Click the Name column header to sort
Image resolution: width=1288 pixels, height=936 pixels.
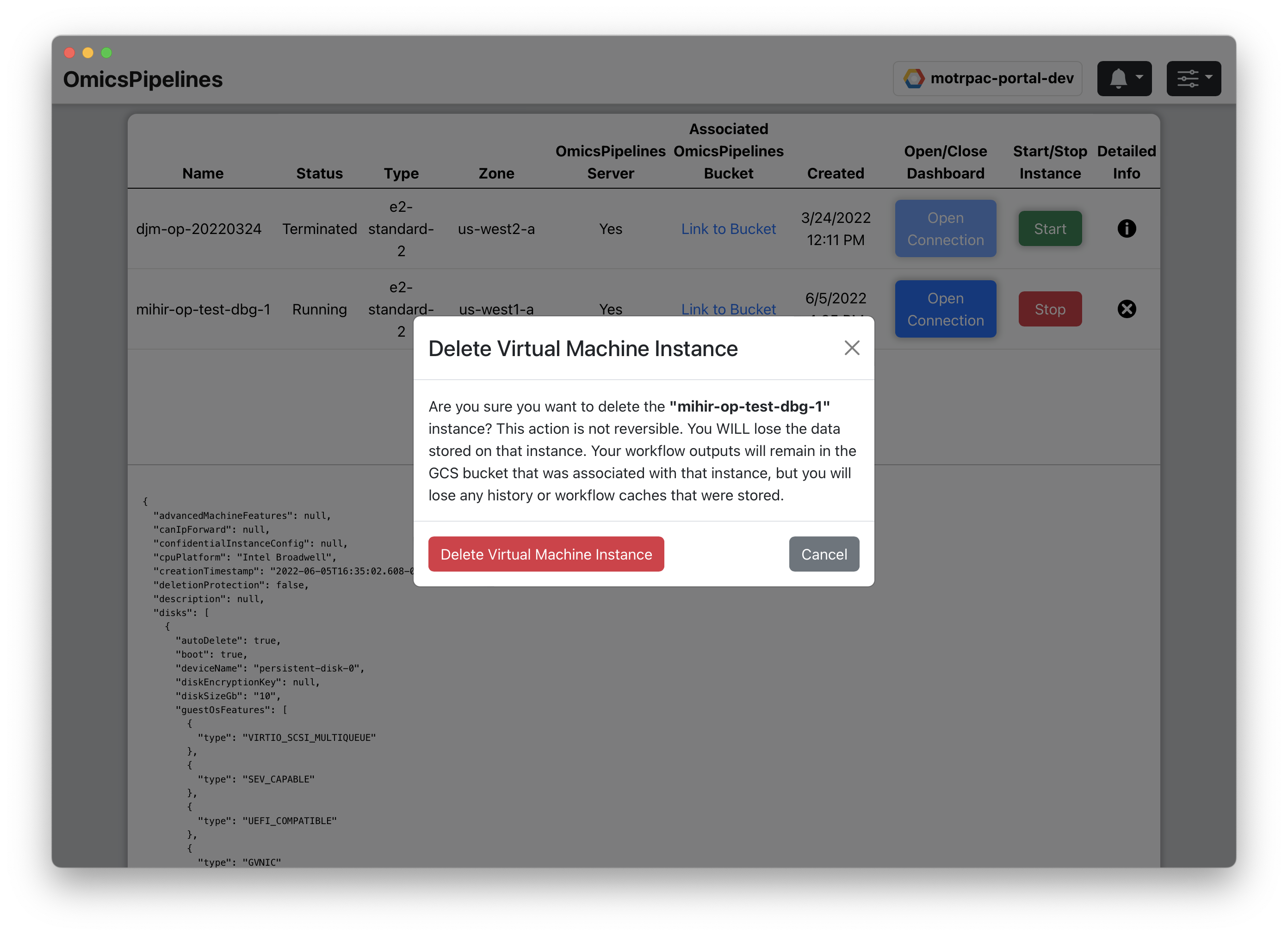click(202, 172)
